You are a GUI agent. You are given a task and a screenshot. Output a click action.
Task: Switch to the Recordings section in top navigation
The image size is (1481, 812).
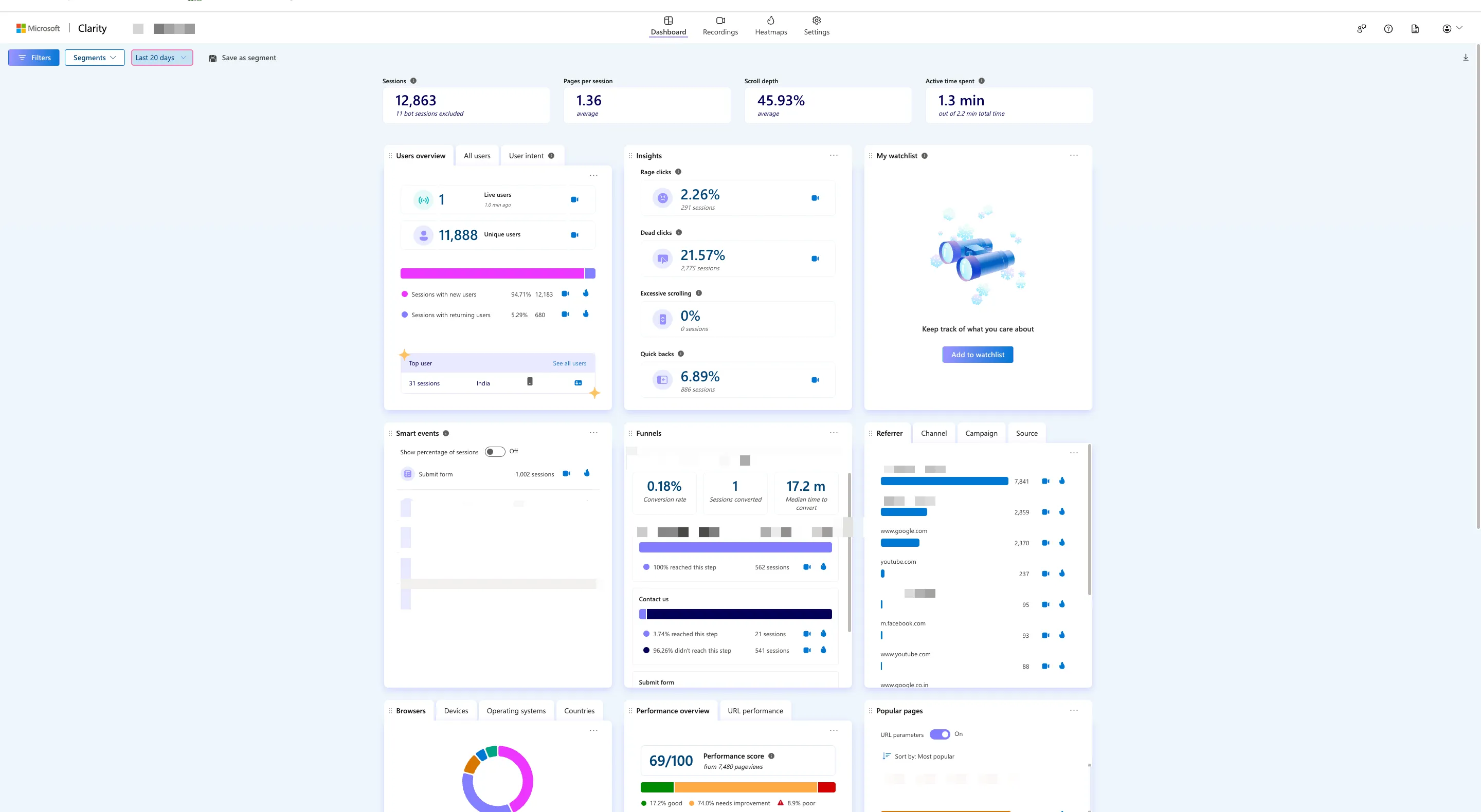(x=720, y=26)
